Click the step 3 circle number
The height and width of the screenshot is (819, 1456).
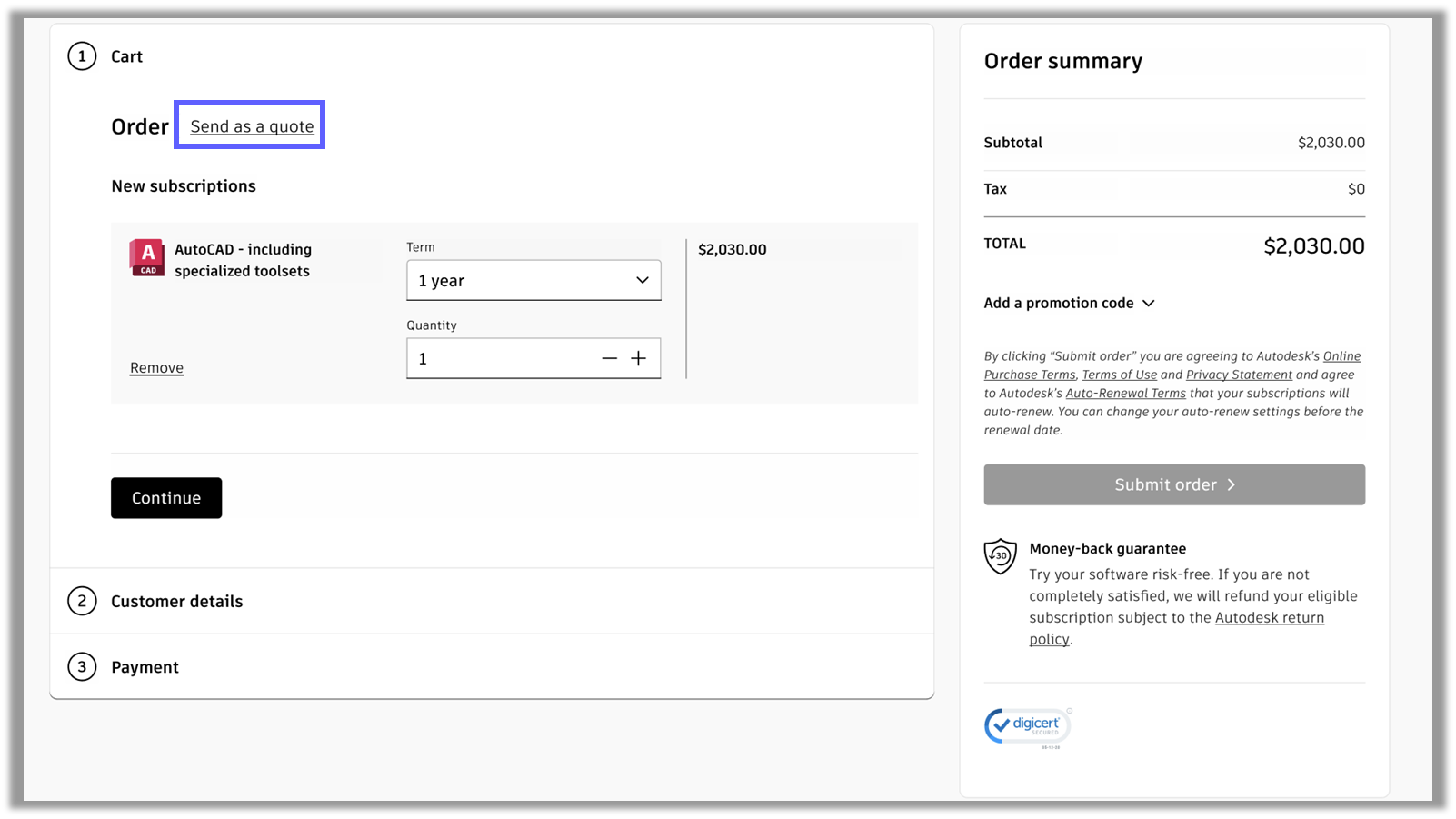pos(82,667)
